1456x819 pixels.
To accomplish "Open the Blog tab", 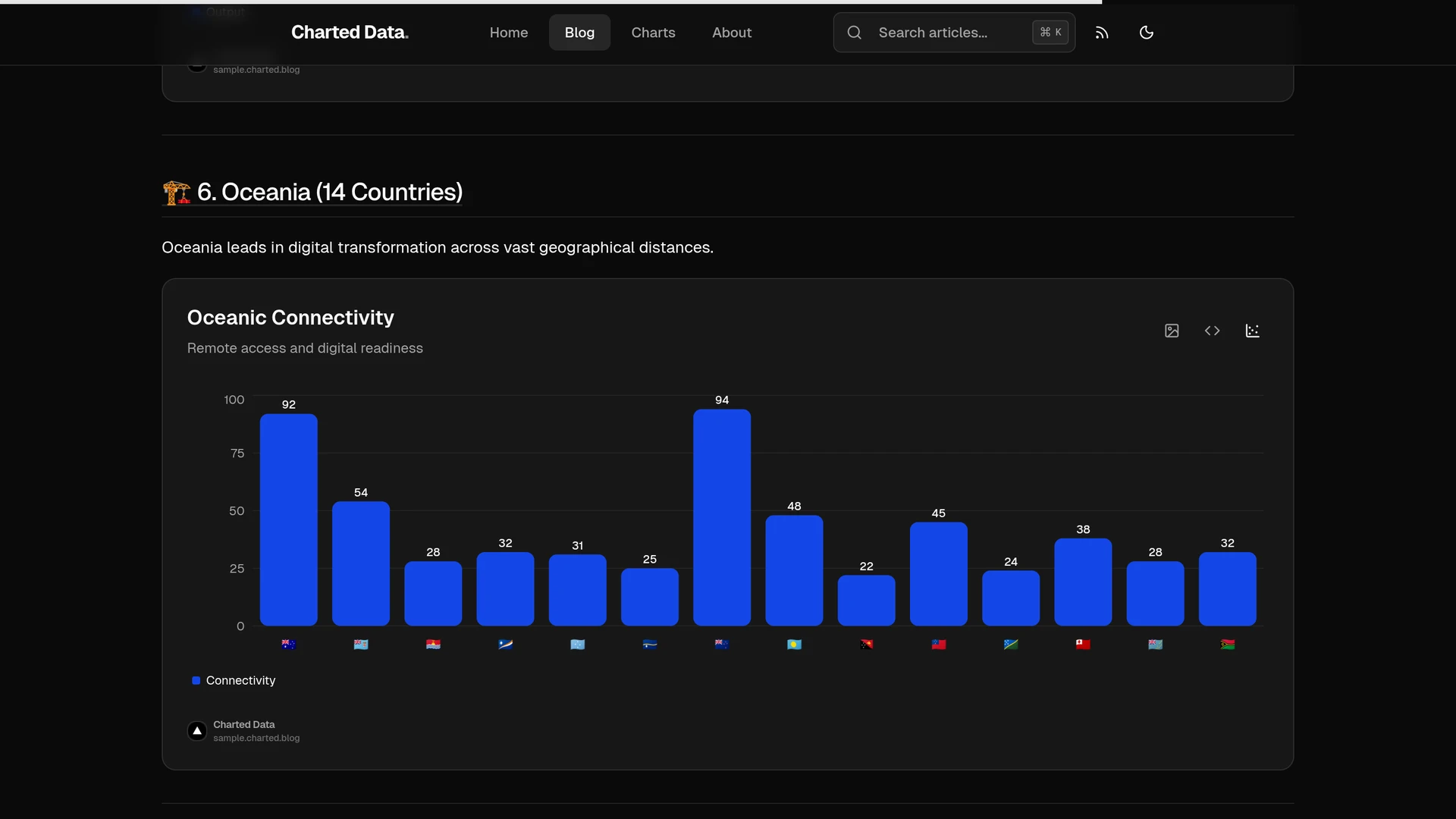I will click(579, 33).
